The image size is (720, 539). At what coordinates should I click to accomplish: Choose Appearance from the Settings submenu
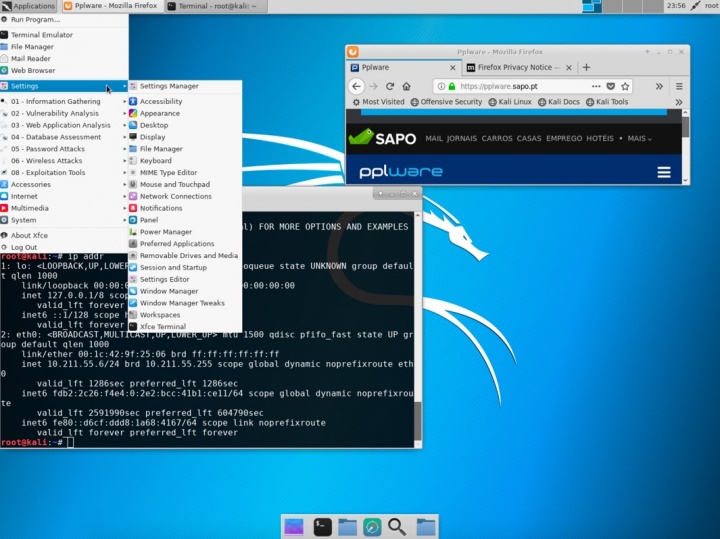(x=160, y=114)
